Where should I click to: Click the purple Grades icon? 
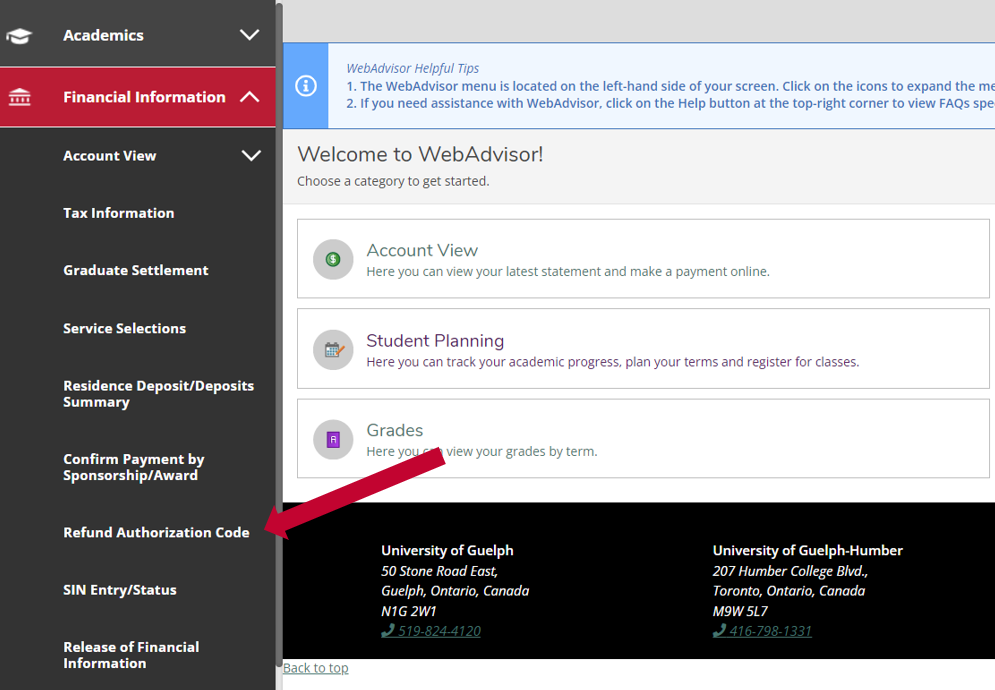pos(333,438)
